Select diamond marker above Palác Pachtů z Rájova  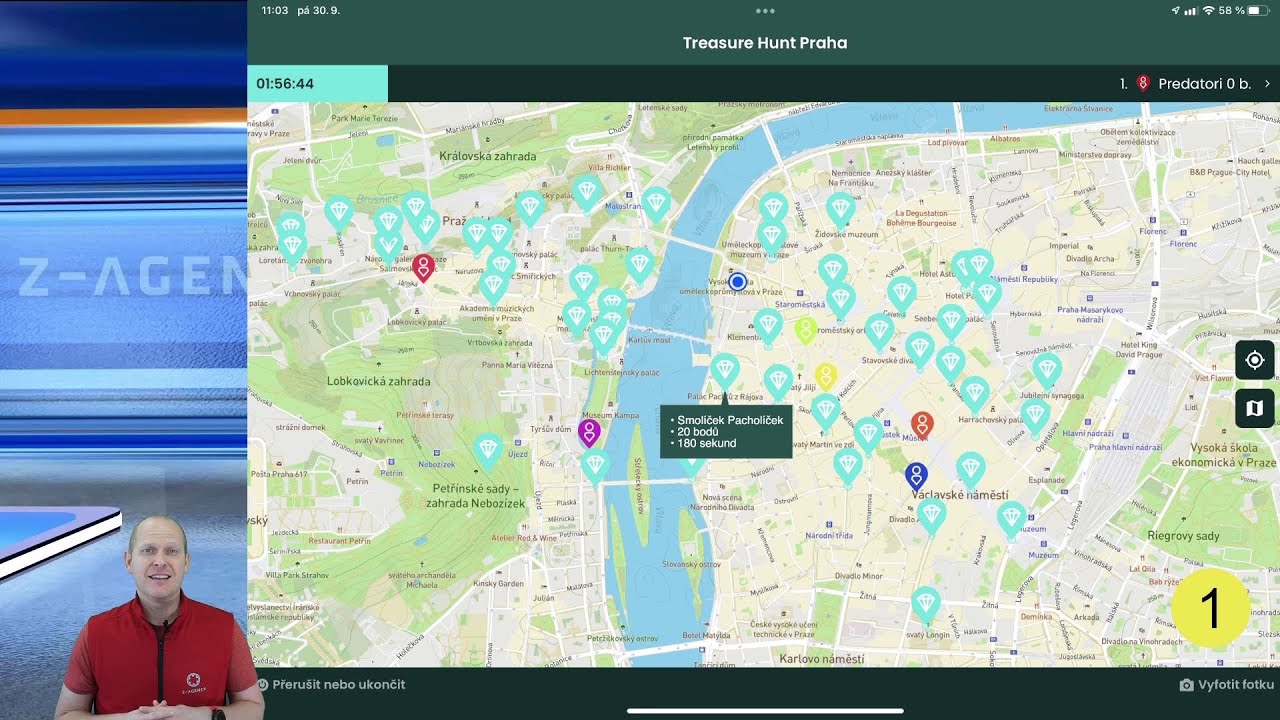coord(725,370)
